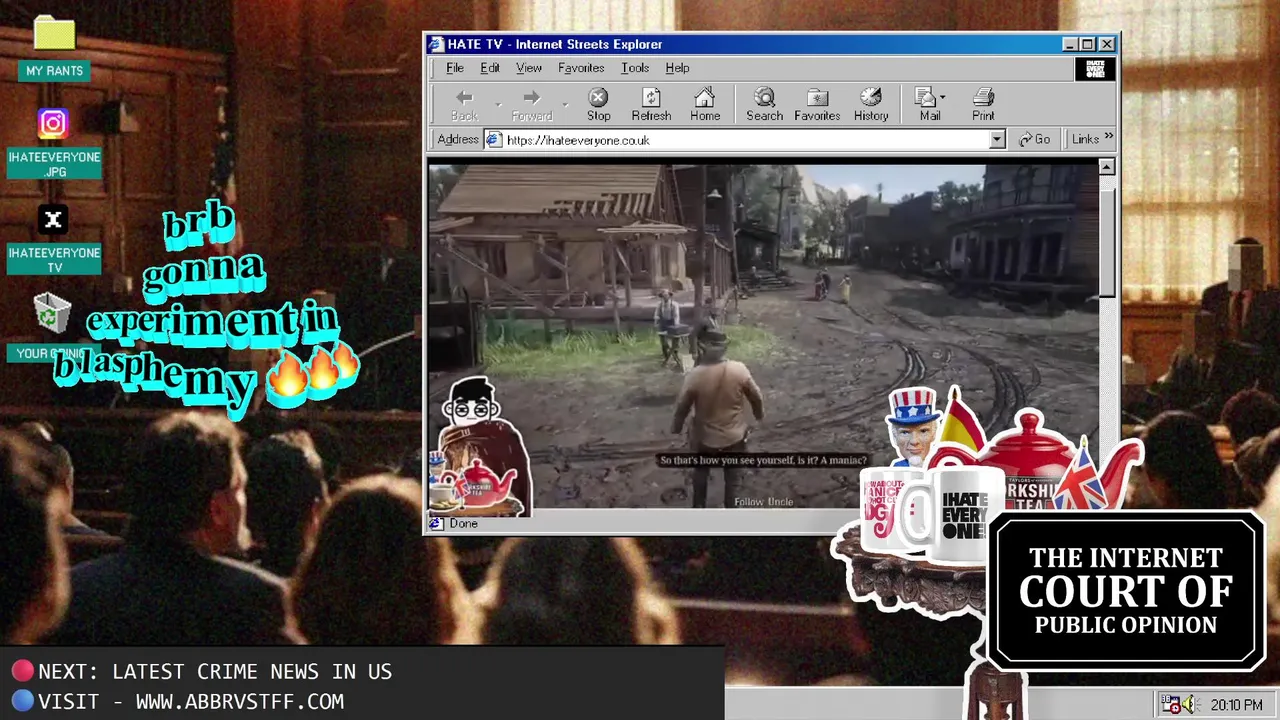Close the HATE TV browser window
This screenshot has width=1280, height=720.
pyautogui.click(x=1107, y=44)
